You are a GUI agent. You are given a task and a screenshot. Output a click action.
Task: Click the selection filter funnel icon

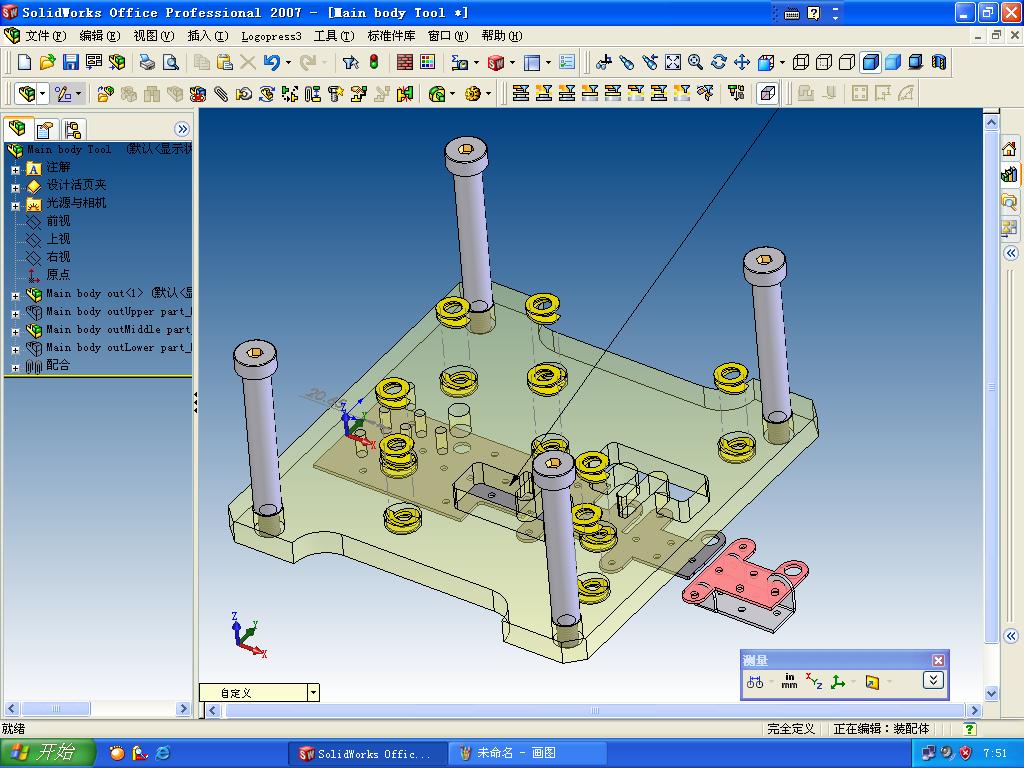(x=351, y=62)
